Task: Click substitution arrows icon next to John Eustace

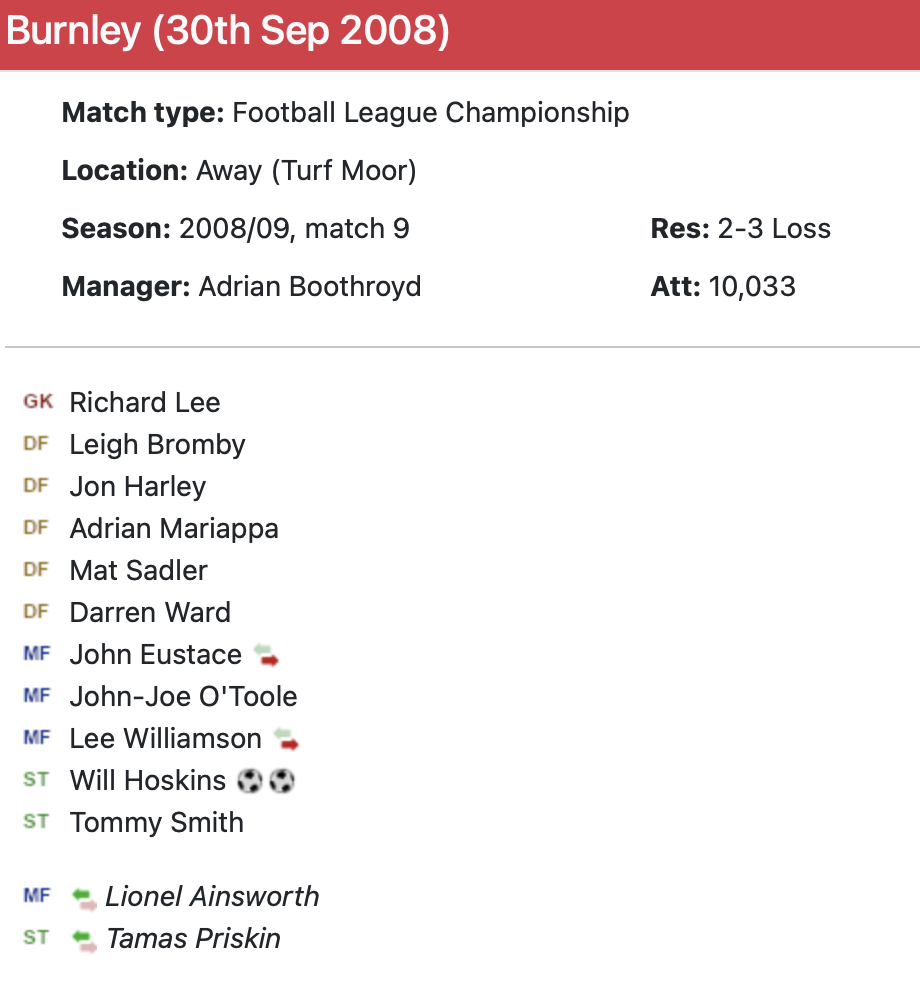Action: point(266,655)
